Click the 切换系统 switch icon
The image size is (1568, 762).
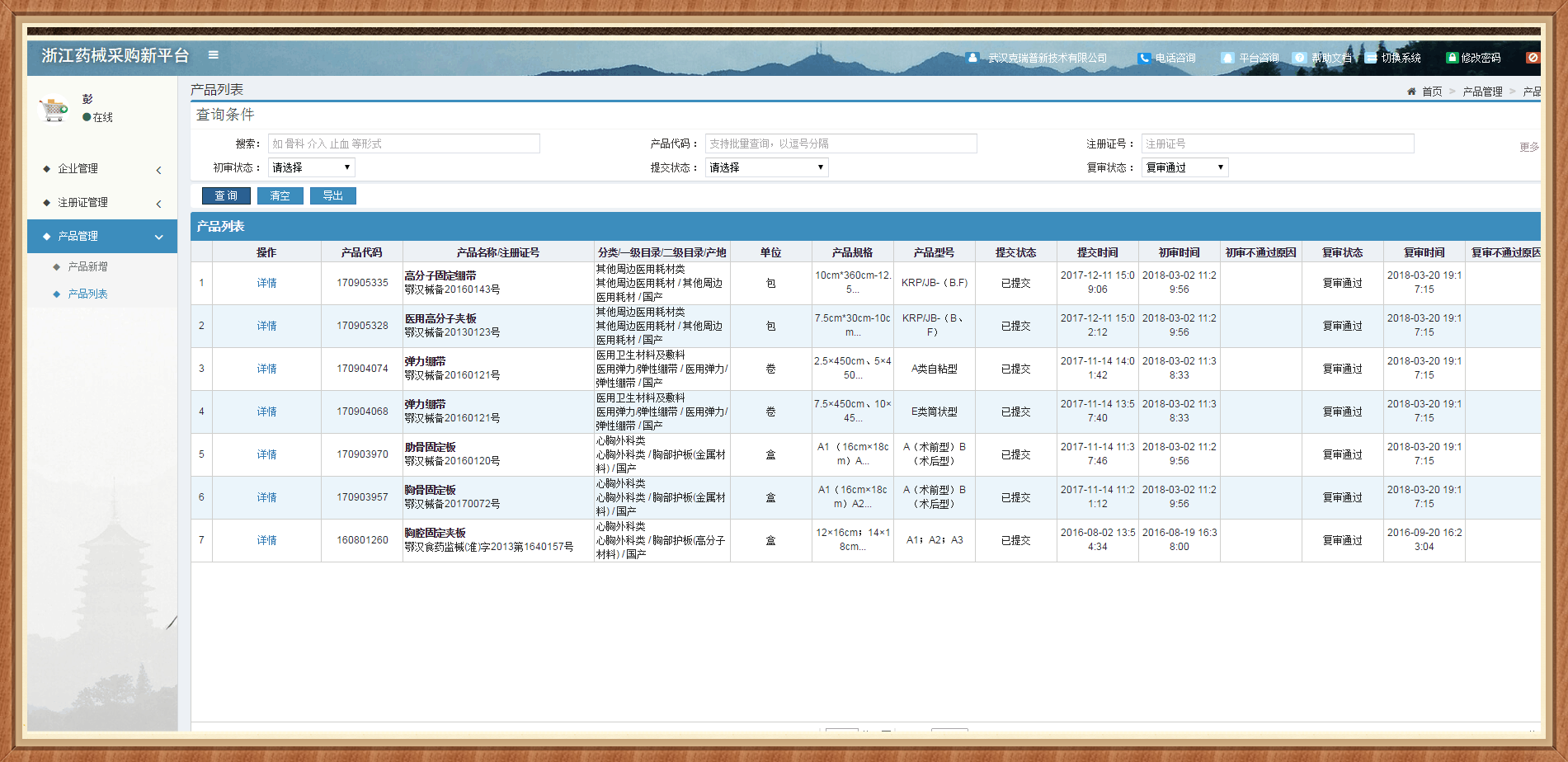[x=1370, y=58]
